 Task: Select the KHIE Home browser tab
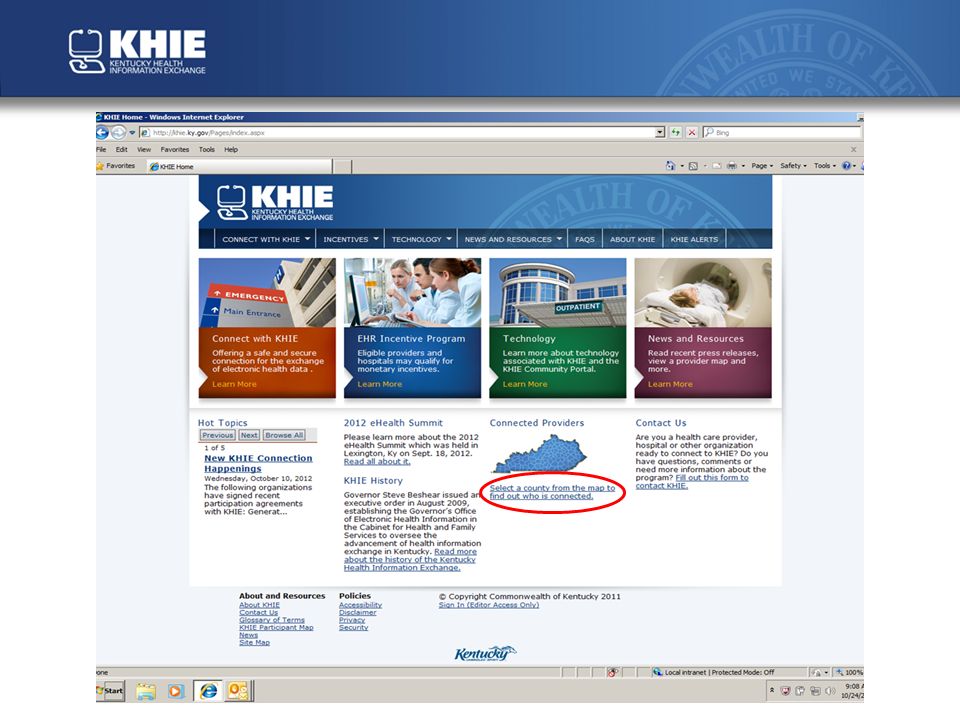pos(239,167)
